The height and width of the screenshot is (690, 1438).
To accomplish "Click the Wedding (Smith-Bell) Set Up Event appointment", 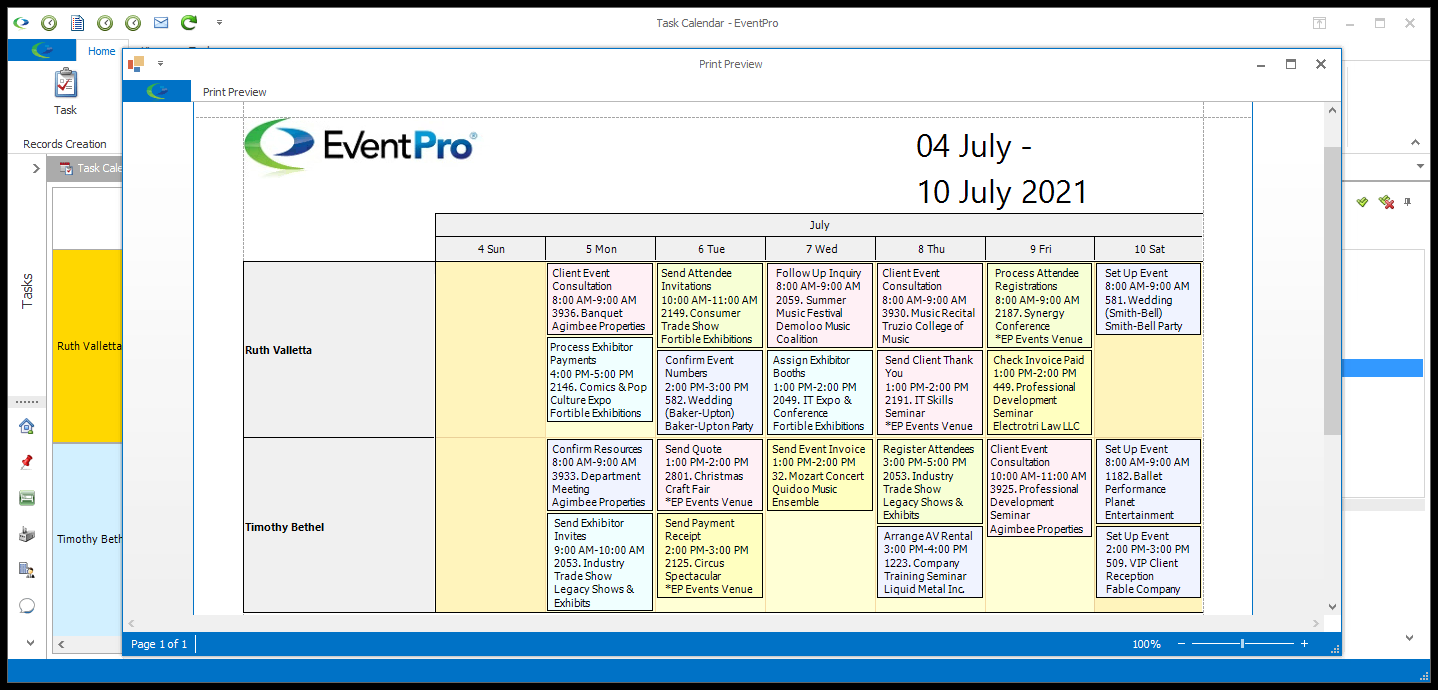I will (1149, 299).
